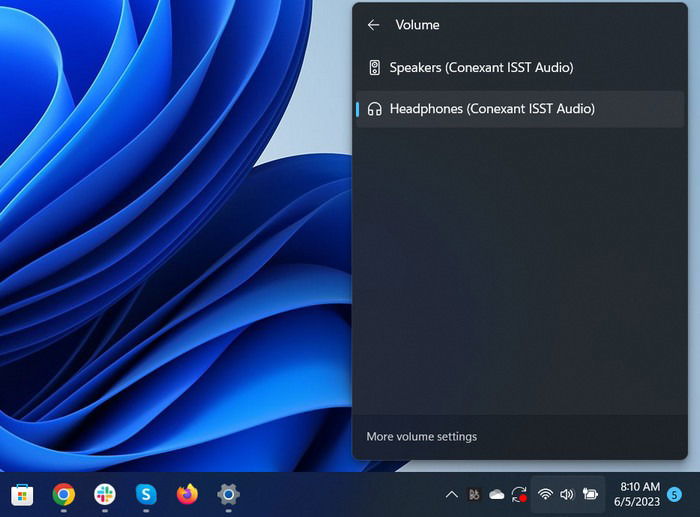
Task: Select Speakers (Conexant ISST Audio) output
Action: (x=520, y=68)
